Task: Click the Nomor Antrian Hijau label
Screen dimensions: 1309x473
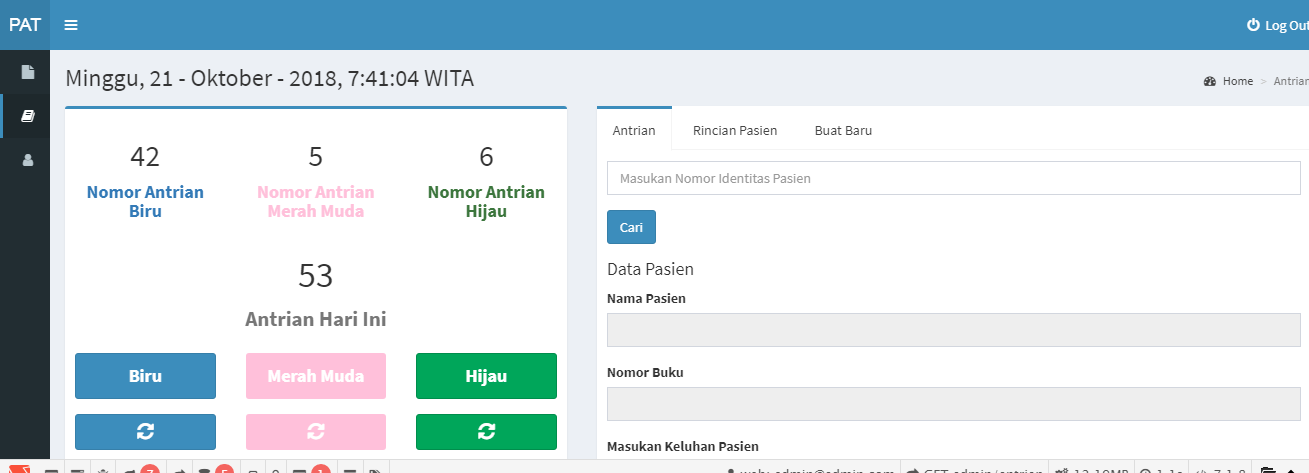Action: 486,202
